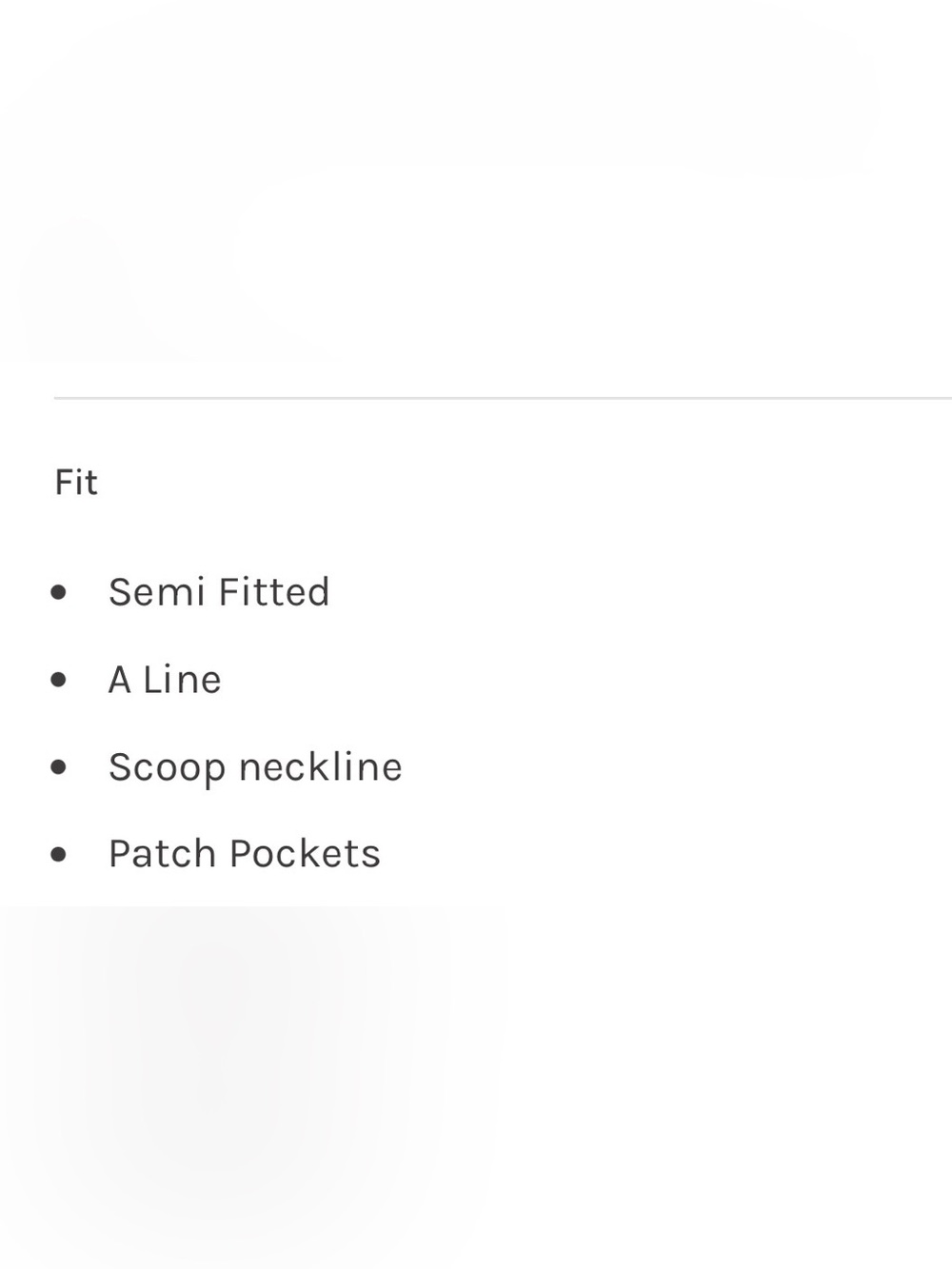Click the bullet dot beside A Line

[59, 680]
